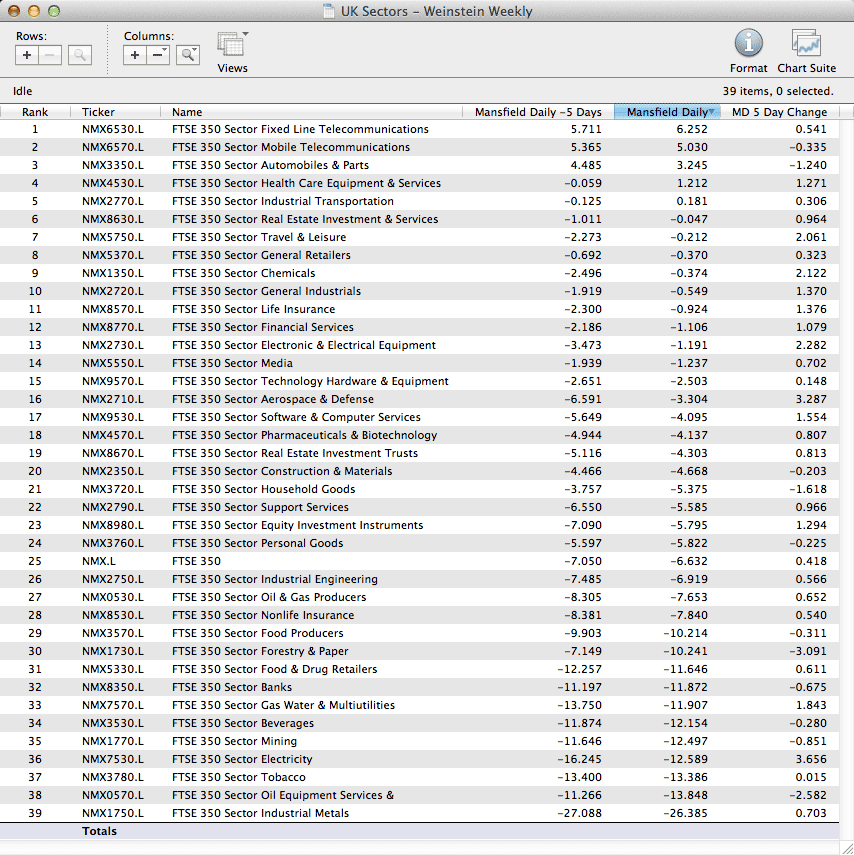Viewport: 854px width, 855px height.
Task: Open the Columns magnifier search dropdown
Action: [x=188, y=55]
